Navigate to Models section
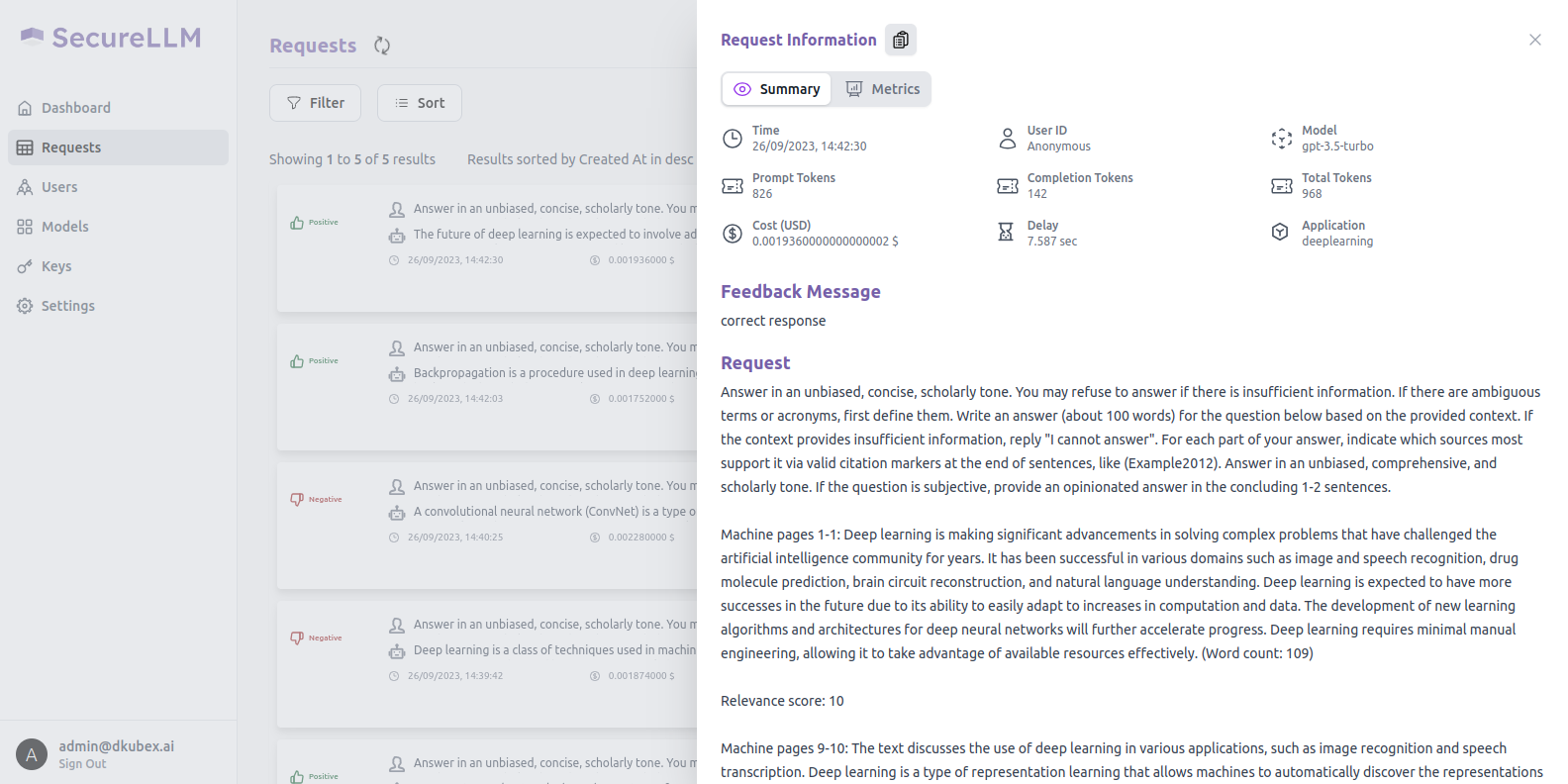The height and width of the screenshot is (784, 1568). [x=64, y=227]
